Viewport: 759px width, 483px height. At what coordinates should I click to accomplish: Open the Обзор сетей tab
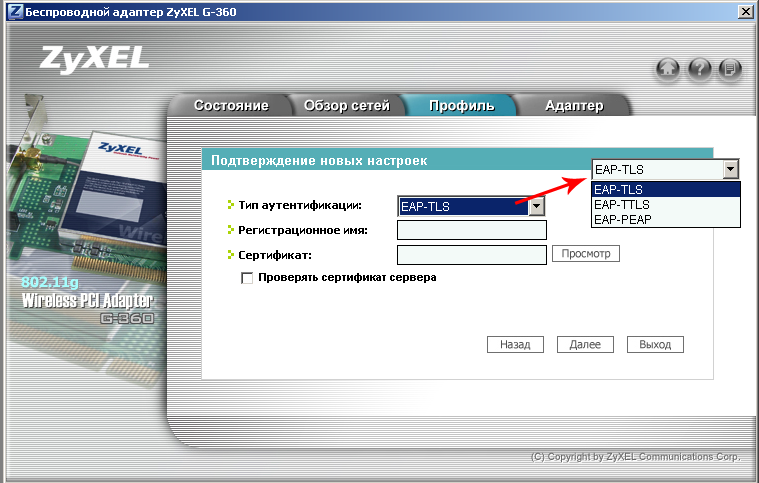(347, 106)
